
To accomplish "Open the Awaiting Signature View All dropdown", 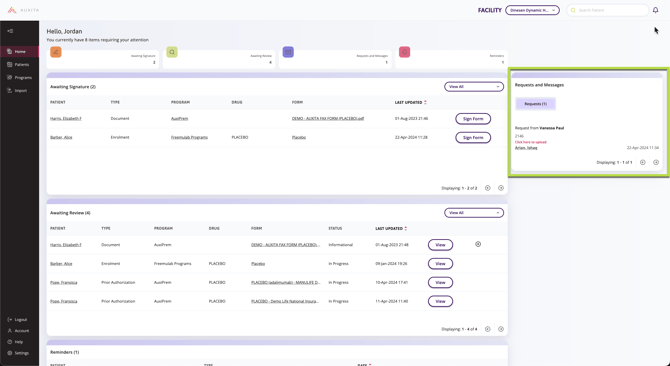I will tap(474, 87).
